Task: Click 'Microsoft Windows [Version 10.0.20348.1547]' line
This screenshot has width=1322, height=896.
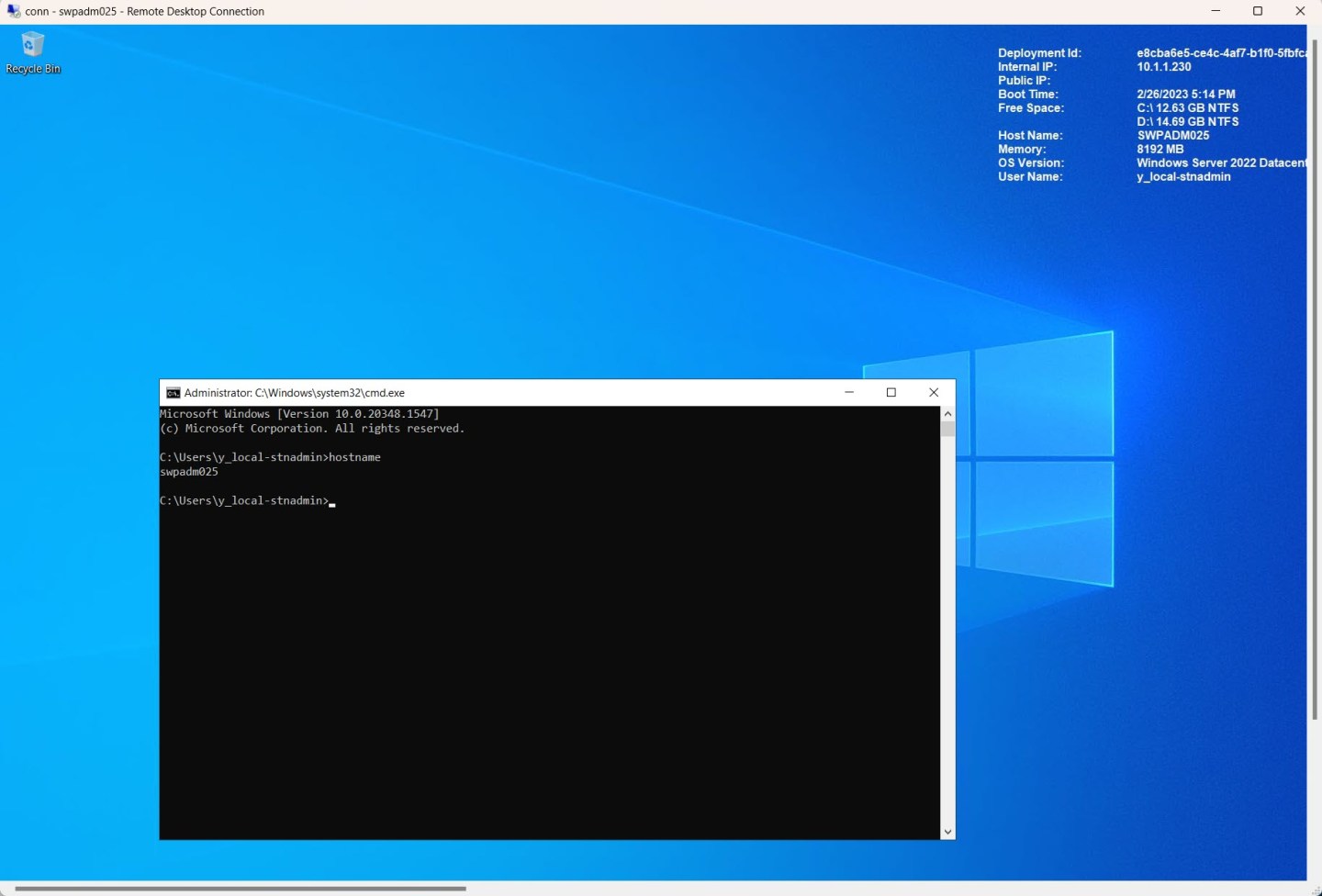Action: [x=299, y=414]
